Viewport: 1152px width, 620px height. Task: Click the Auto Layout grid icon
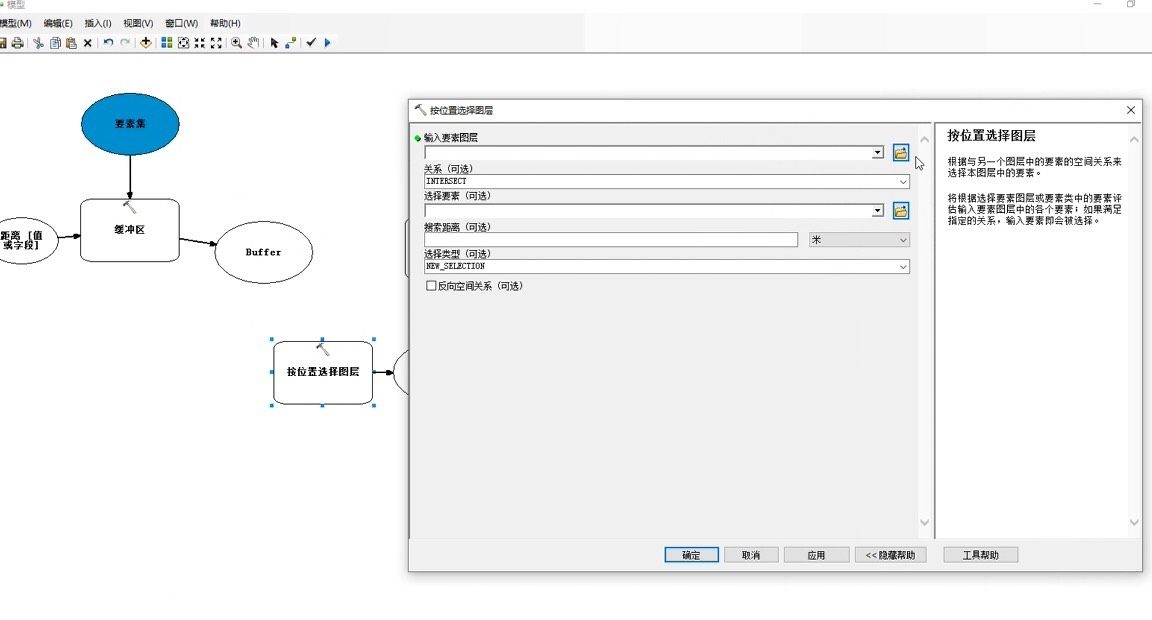[167, 43]
